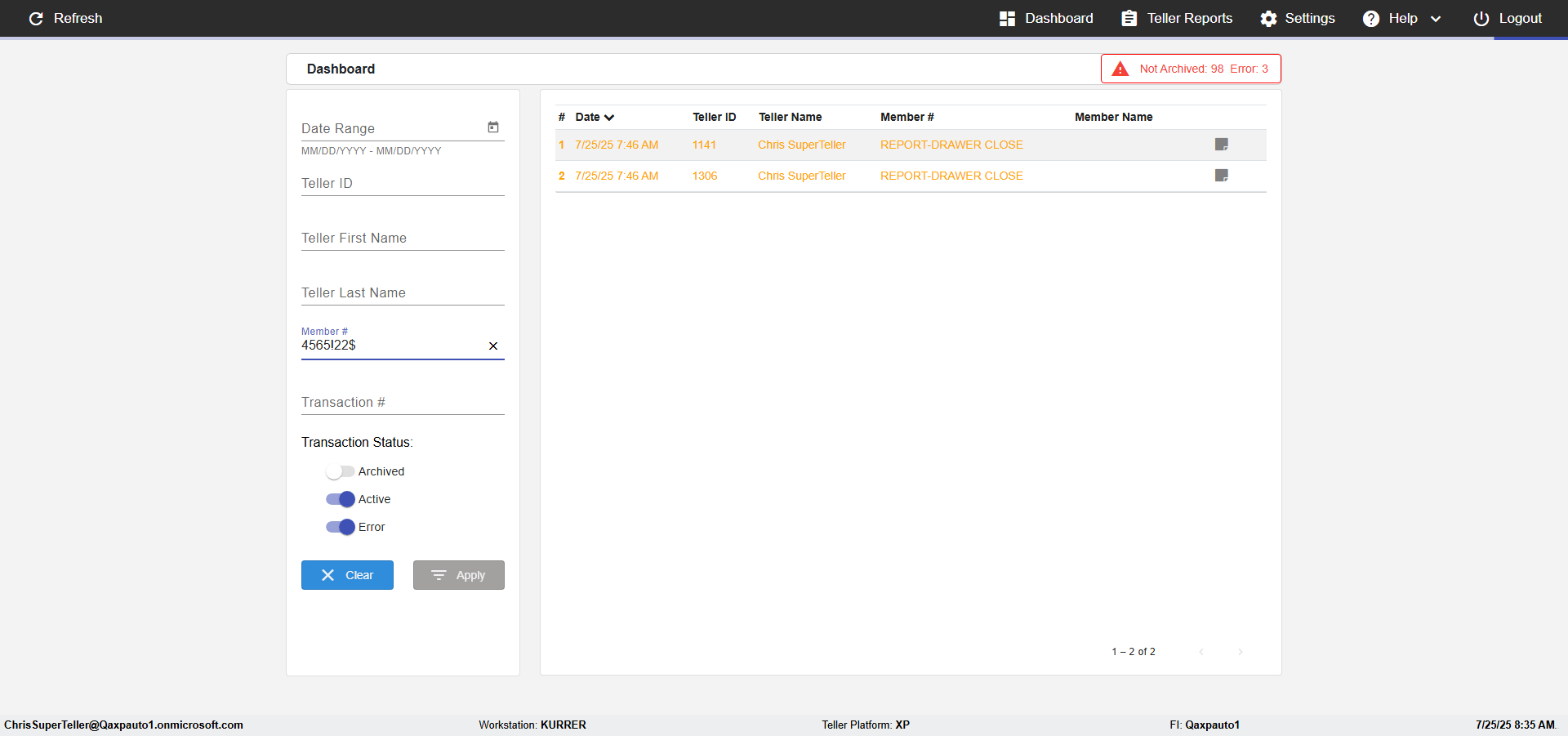
Task: Clear the Member # field with X icon
Action: (493, 346)
